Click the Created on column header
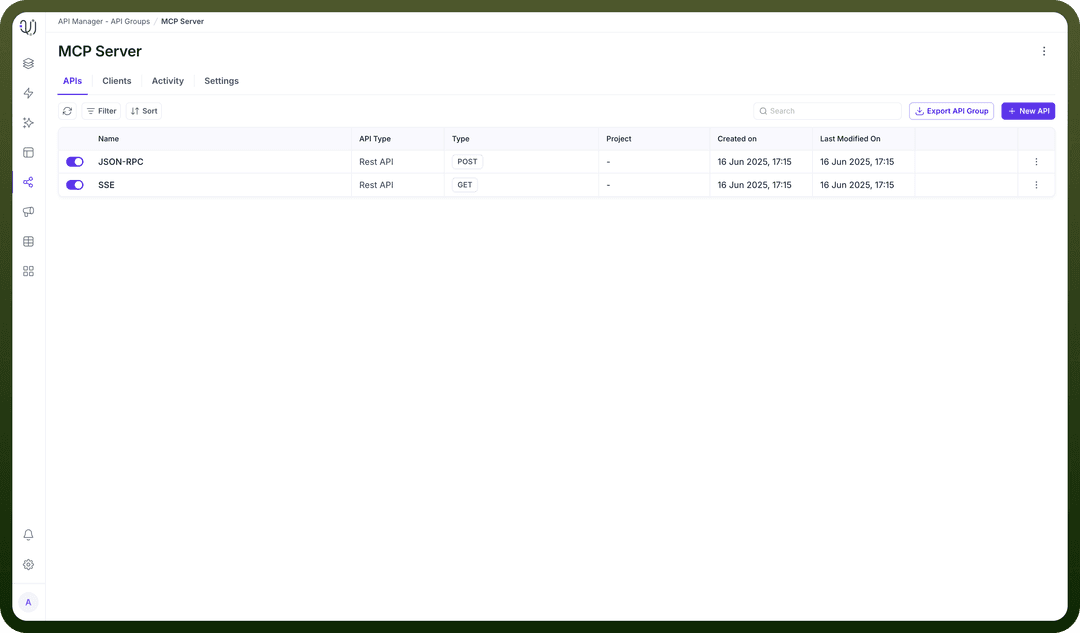The height and width of the screenshot is (633, 1080). pyautogui.click(x=737, y=138)
